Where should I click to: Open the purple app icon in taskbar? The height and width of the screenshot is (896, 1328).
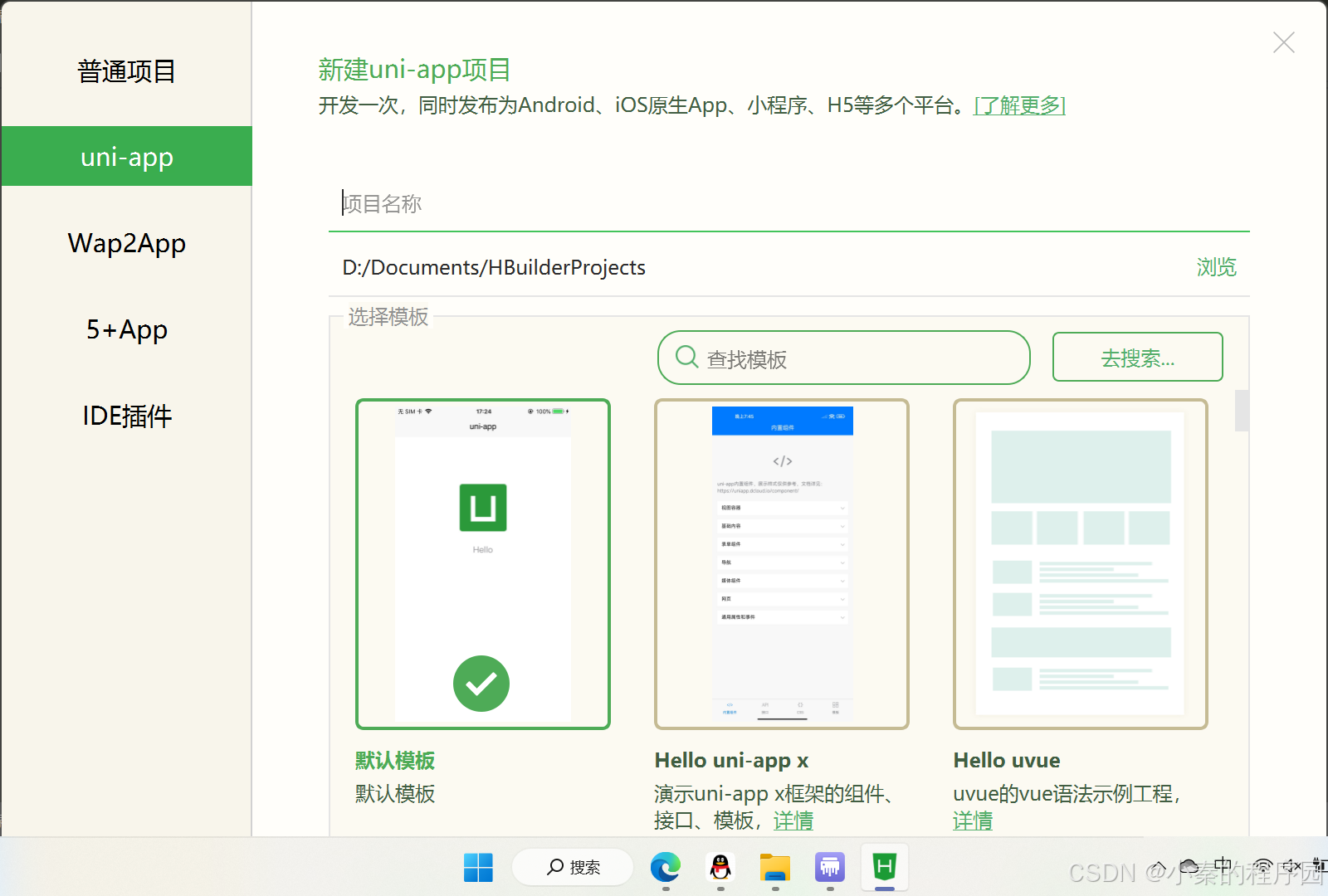830,867
